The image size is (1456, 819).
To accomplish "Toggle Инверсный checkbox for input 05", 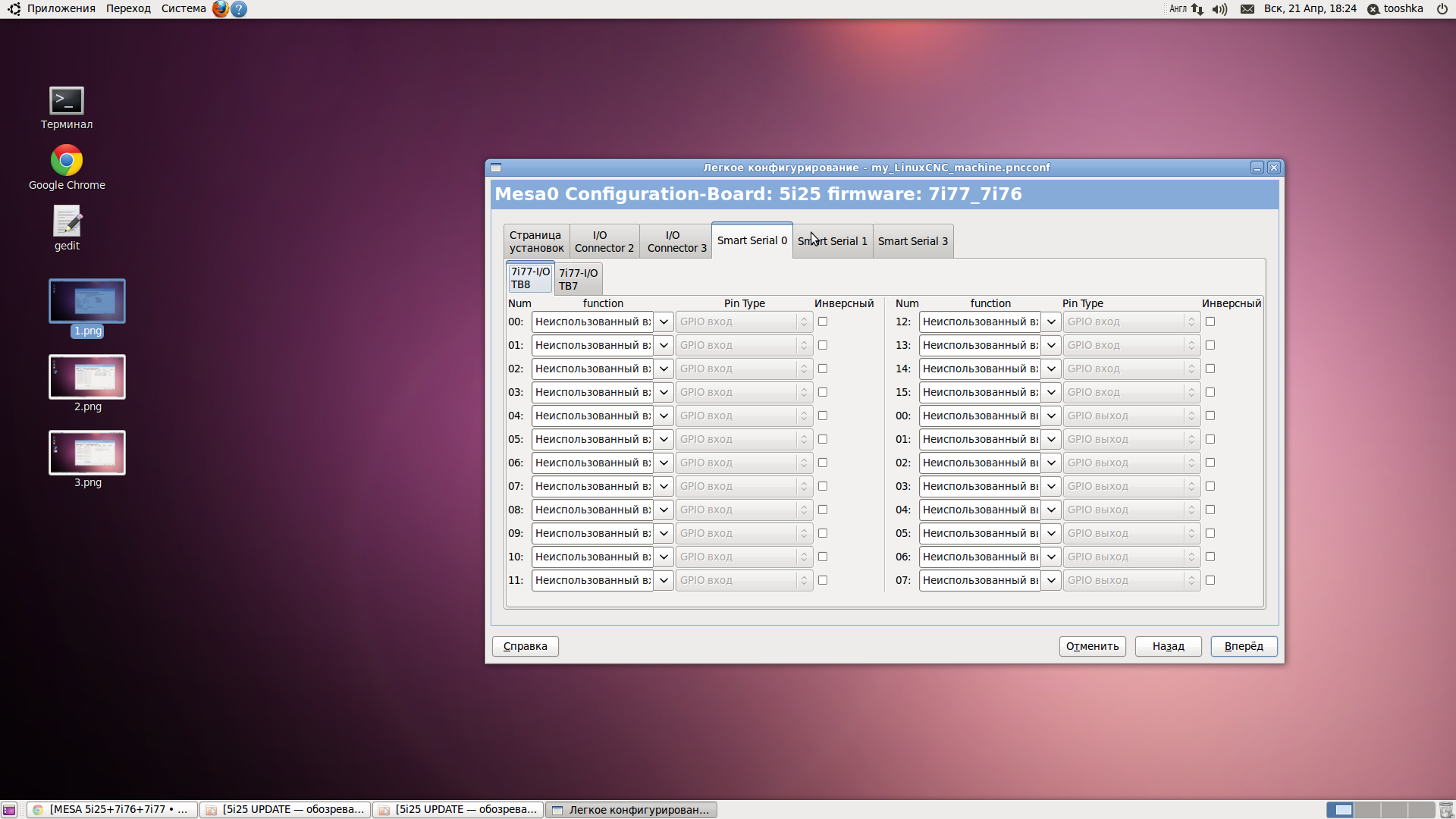I will point(823,439).
